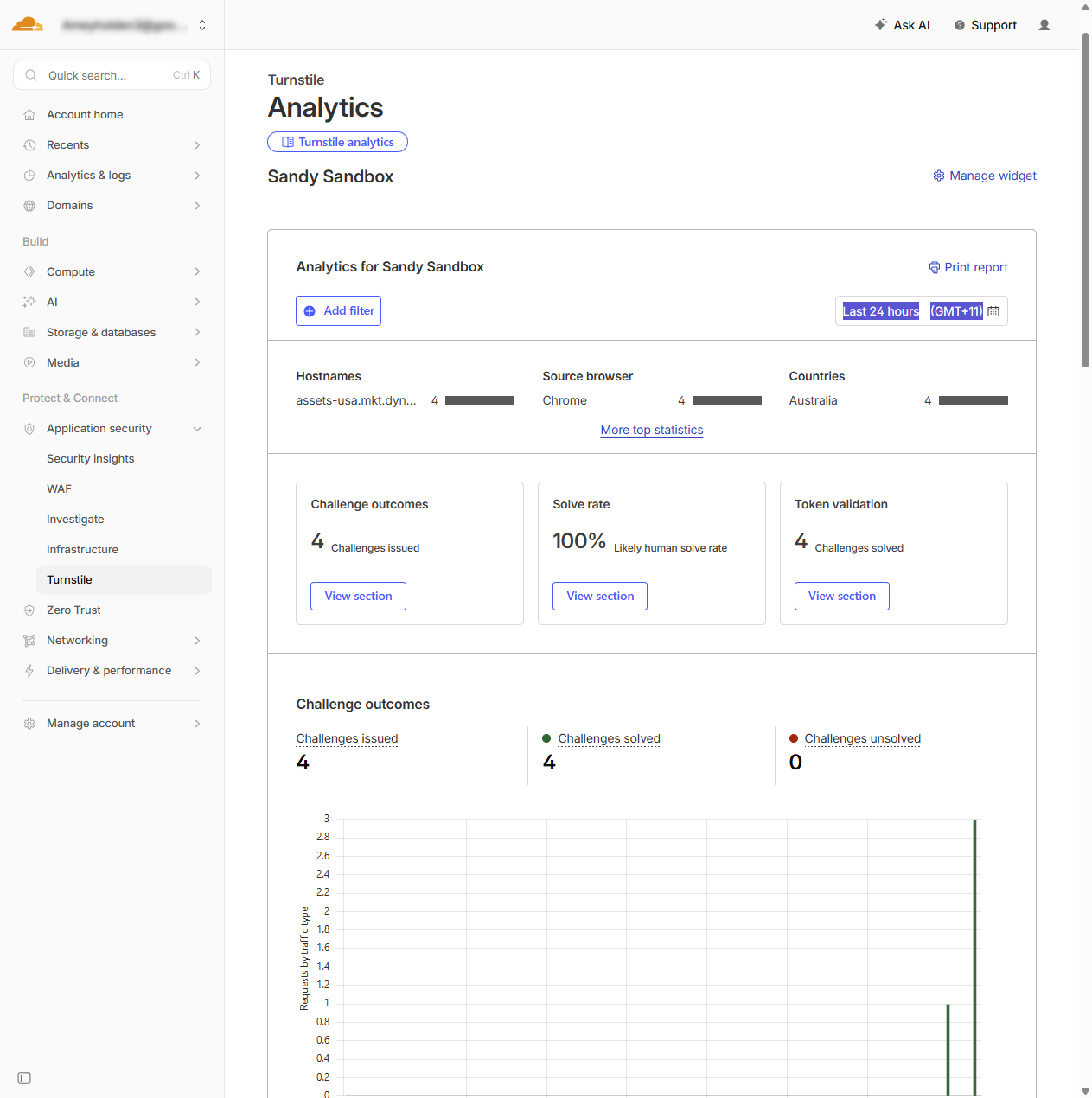Open Security insights menu item
This screenshot has height=1098, width=1092.
pyautogui.click(x=124, y=459)
